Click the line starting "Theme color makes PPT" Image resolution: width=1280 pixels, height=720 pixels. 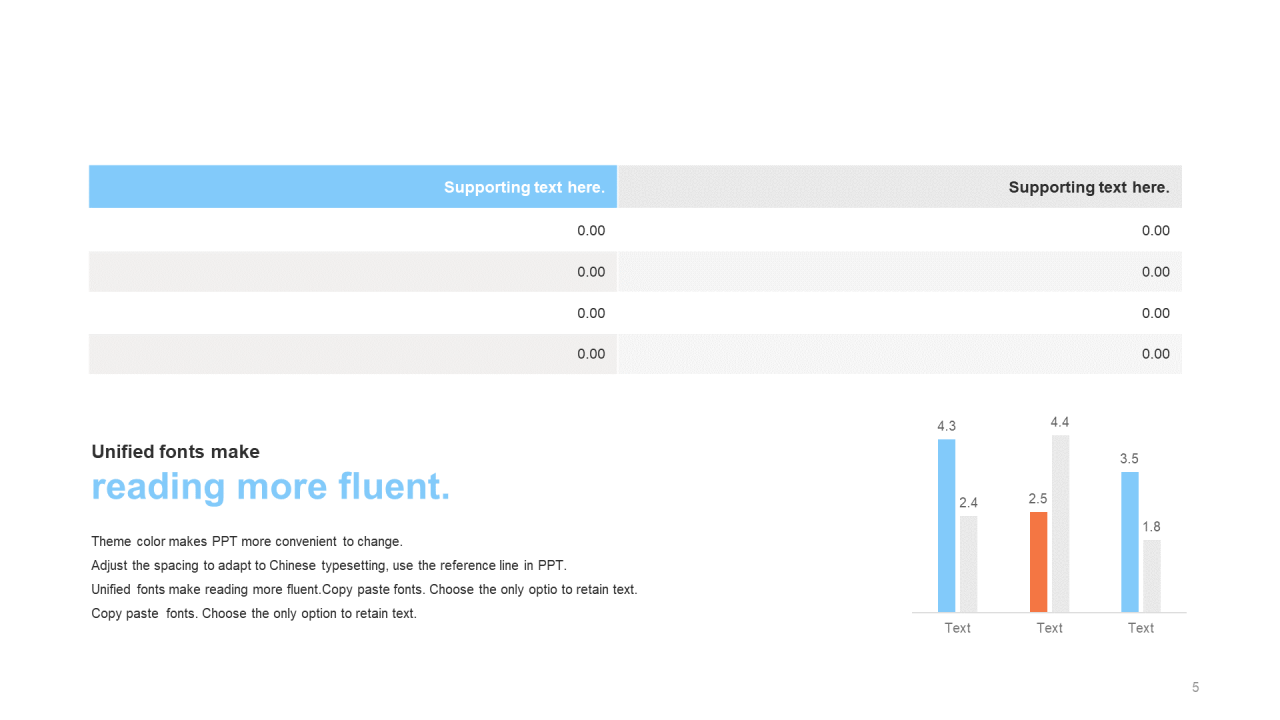(x=247, y=542)
